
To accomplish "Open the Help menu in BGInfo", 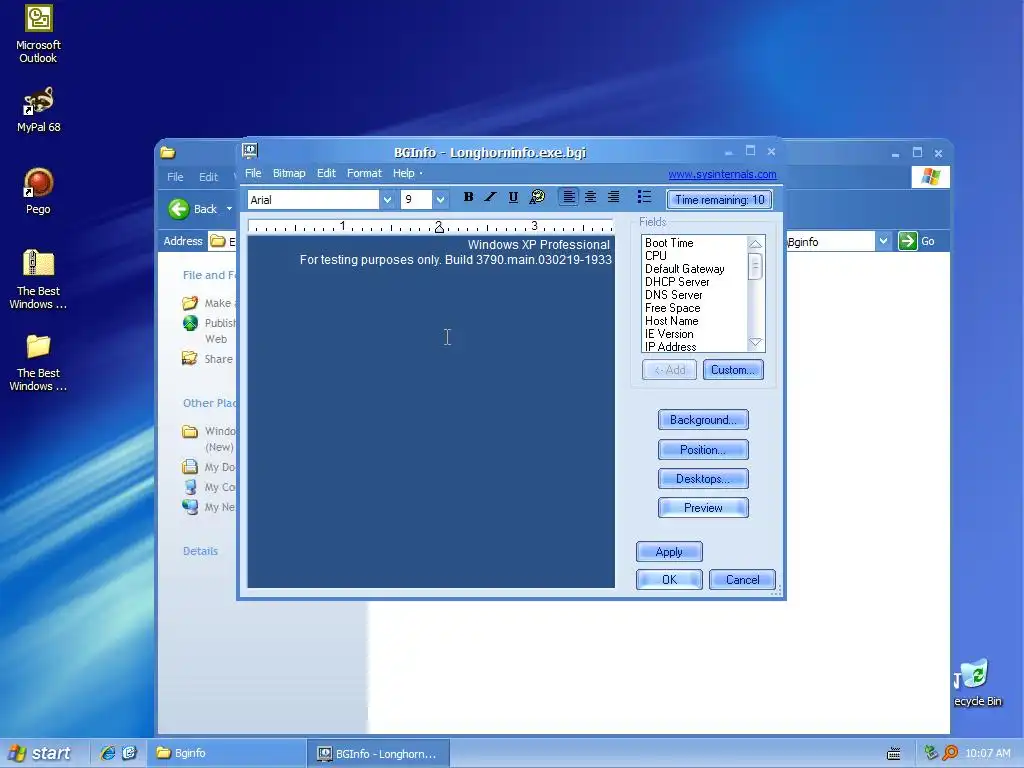I will [404, 173].
